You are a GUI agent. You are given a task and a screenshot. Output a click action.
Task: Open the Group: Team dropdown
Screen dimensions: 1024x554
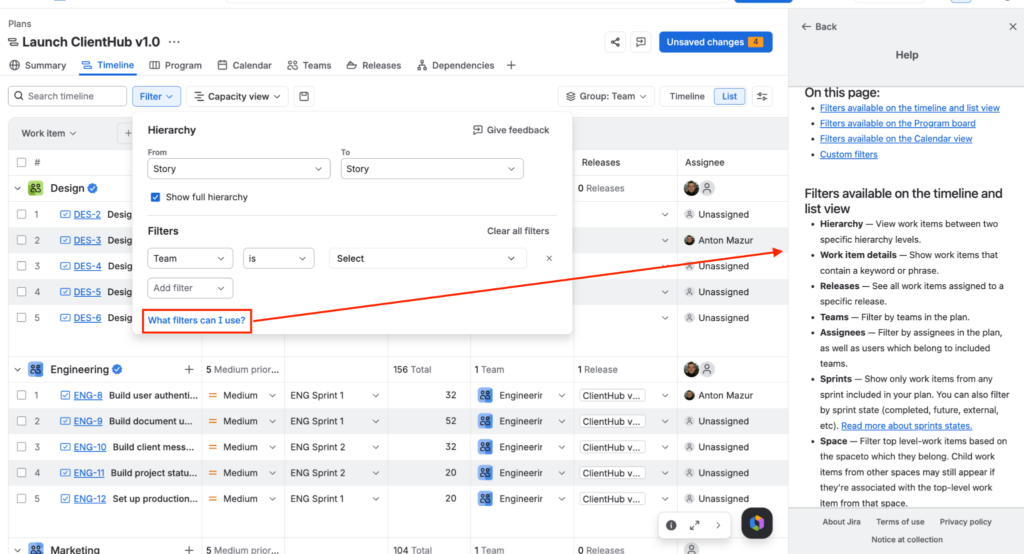[606, 96]
